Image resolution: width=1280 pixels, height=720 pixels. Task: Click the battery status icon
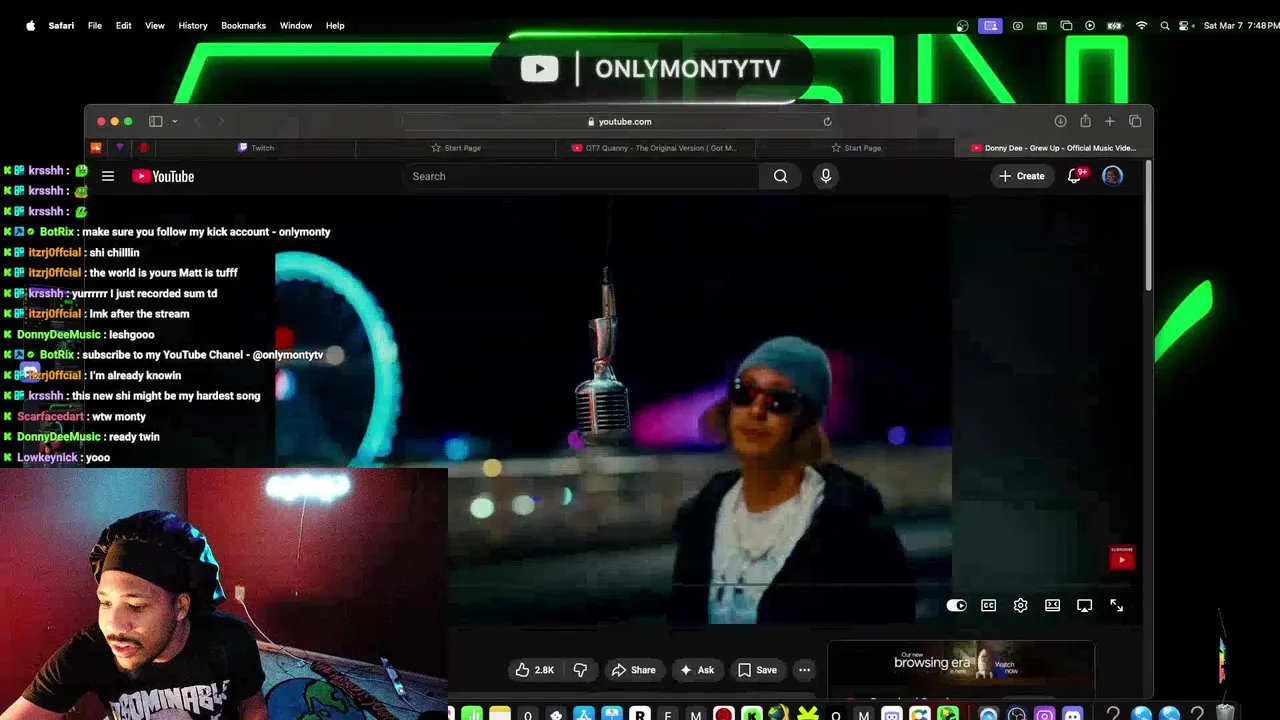pyautogui.click(x=1115, y=25)
